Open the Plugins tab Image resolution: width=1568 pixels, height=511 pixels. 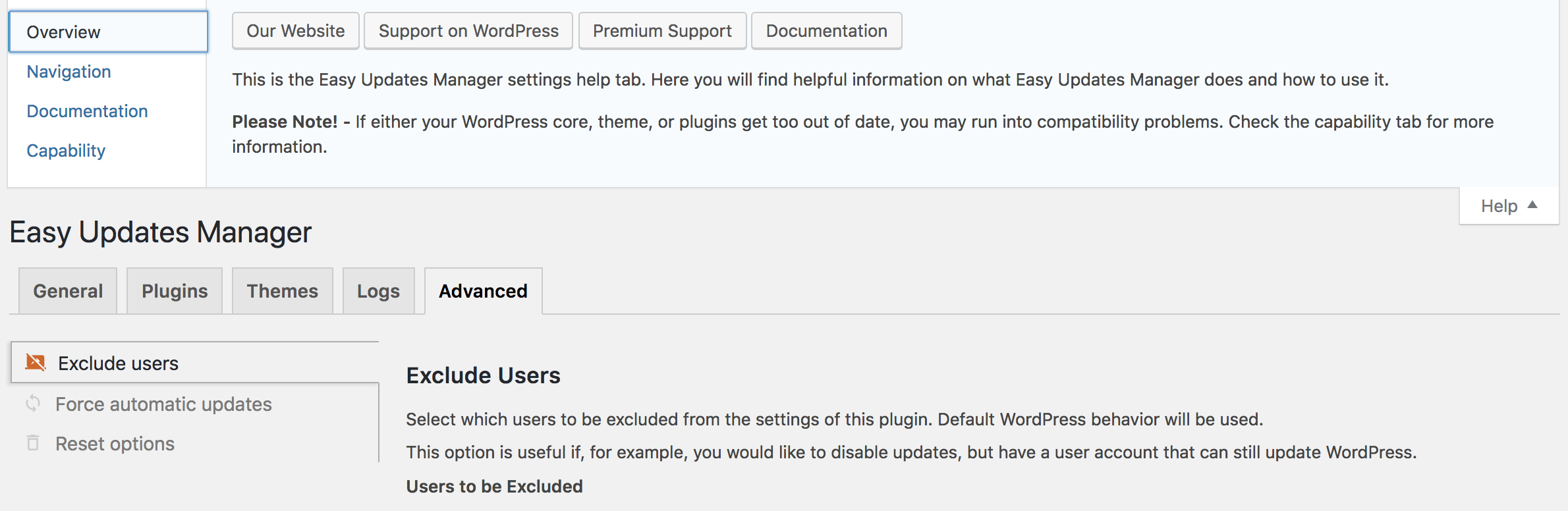[x=175, y=291]
